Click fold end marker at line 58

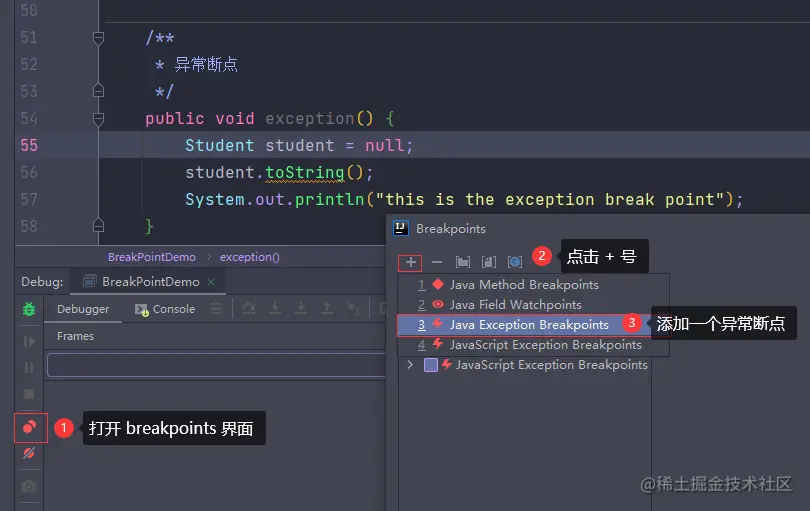click(98, 226)
